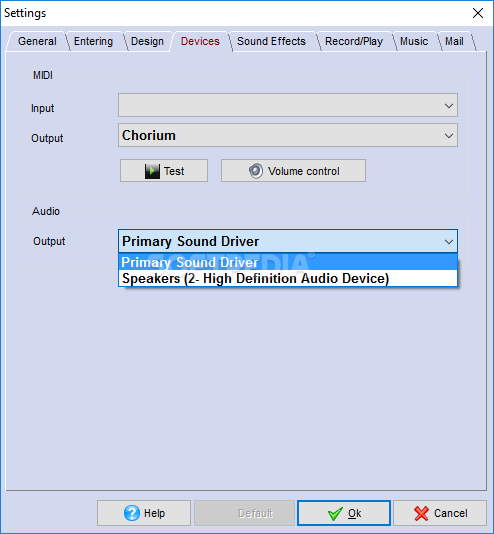Screen dimensions: 494x534
Task: Switch to the General tab
Action: [x=37, y=41]
